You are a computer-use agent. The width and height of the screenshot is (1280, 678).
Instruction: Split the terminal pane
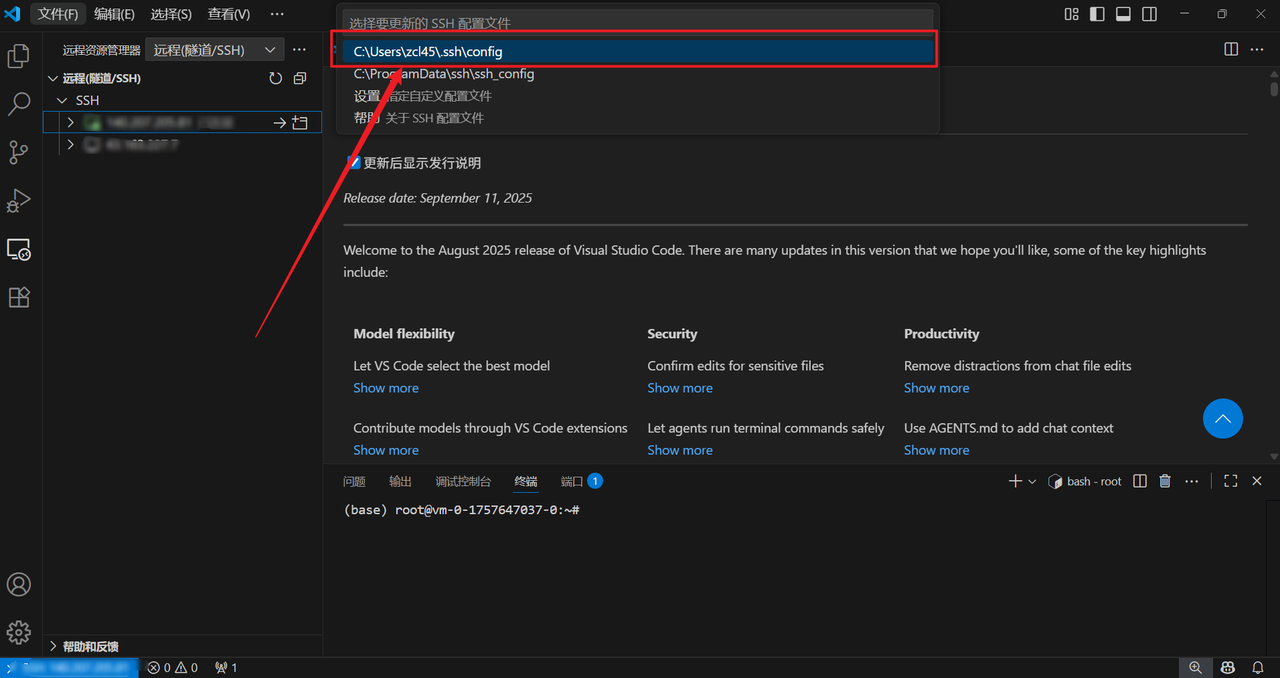[x=1140, y=481]
